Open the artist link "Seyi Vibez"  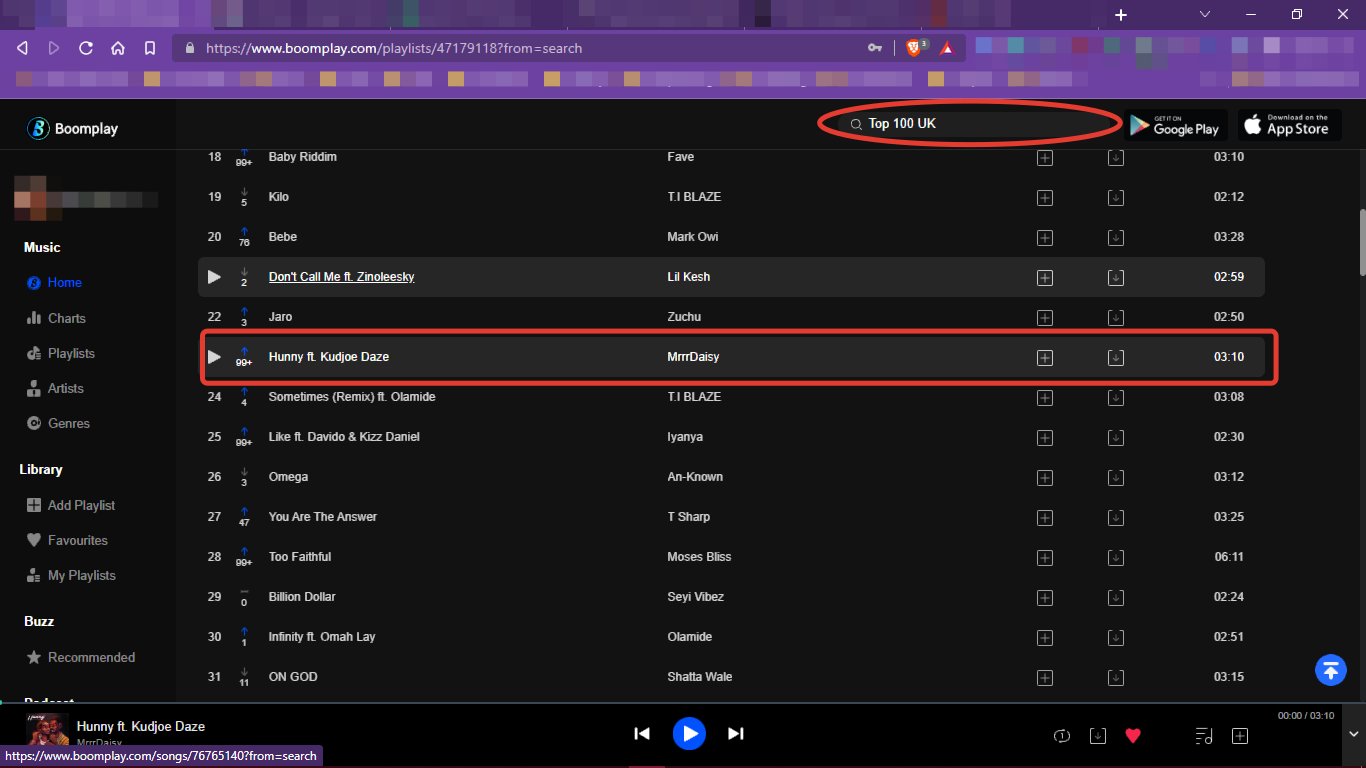(x=695, y=597)
